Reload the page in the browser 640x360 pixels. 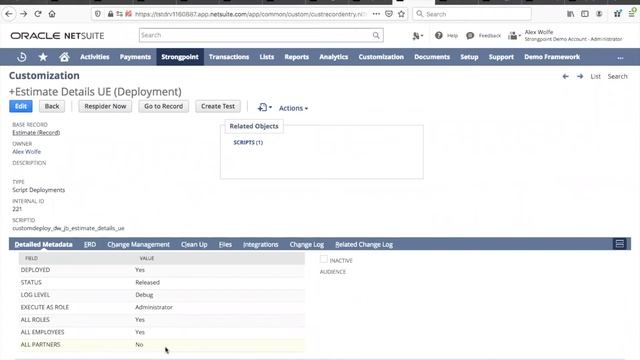(x=38, y=14)
